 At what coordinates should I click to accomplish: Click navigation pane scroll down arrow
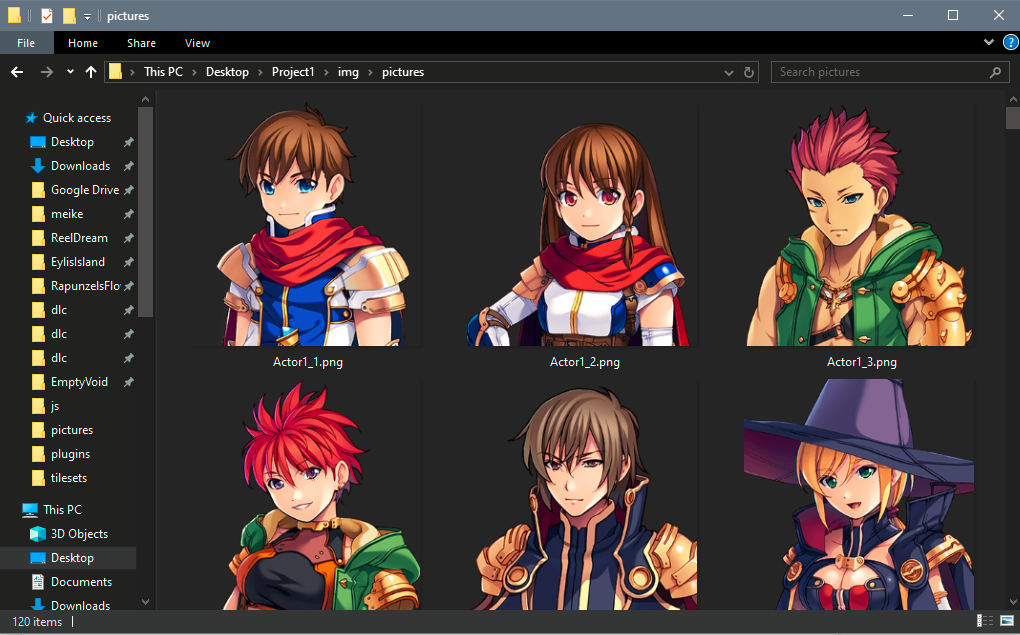[146, 602]
